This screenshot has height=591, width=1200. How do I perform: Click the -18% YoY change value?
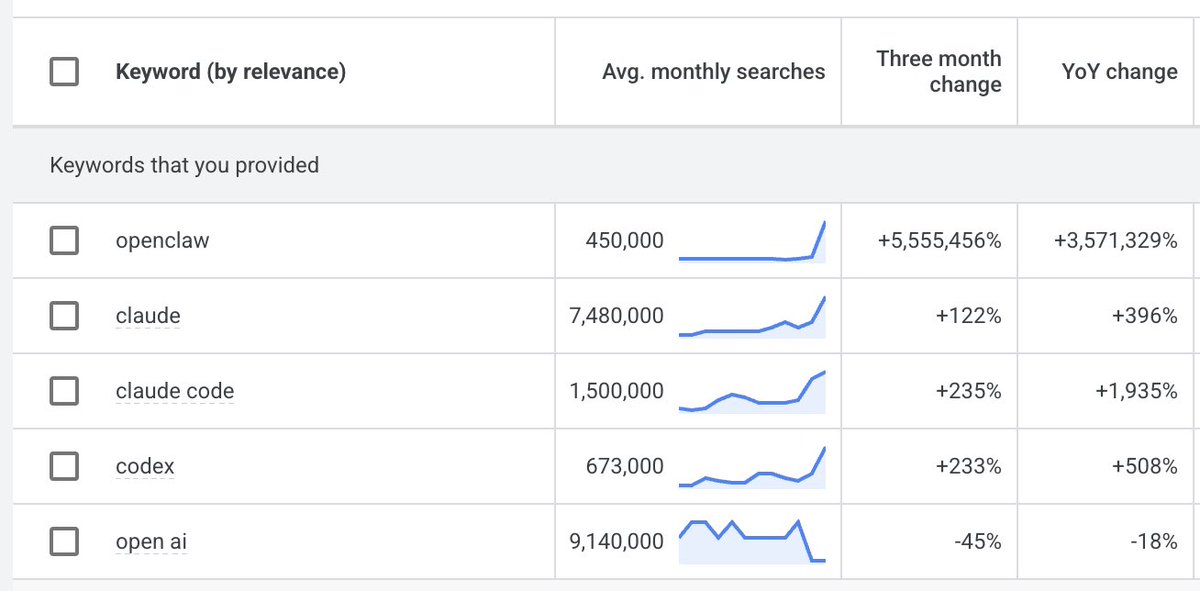[x=1153, y=542]
